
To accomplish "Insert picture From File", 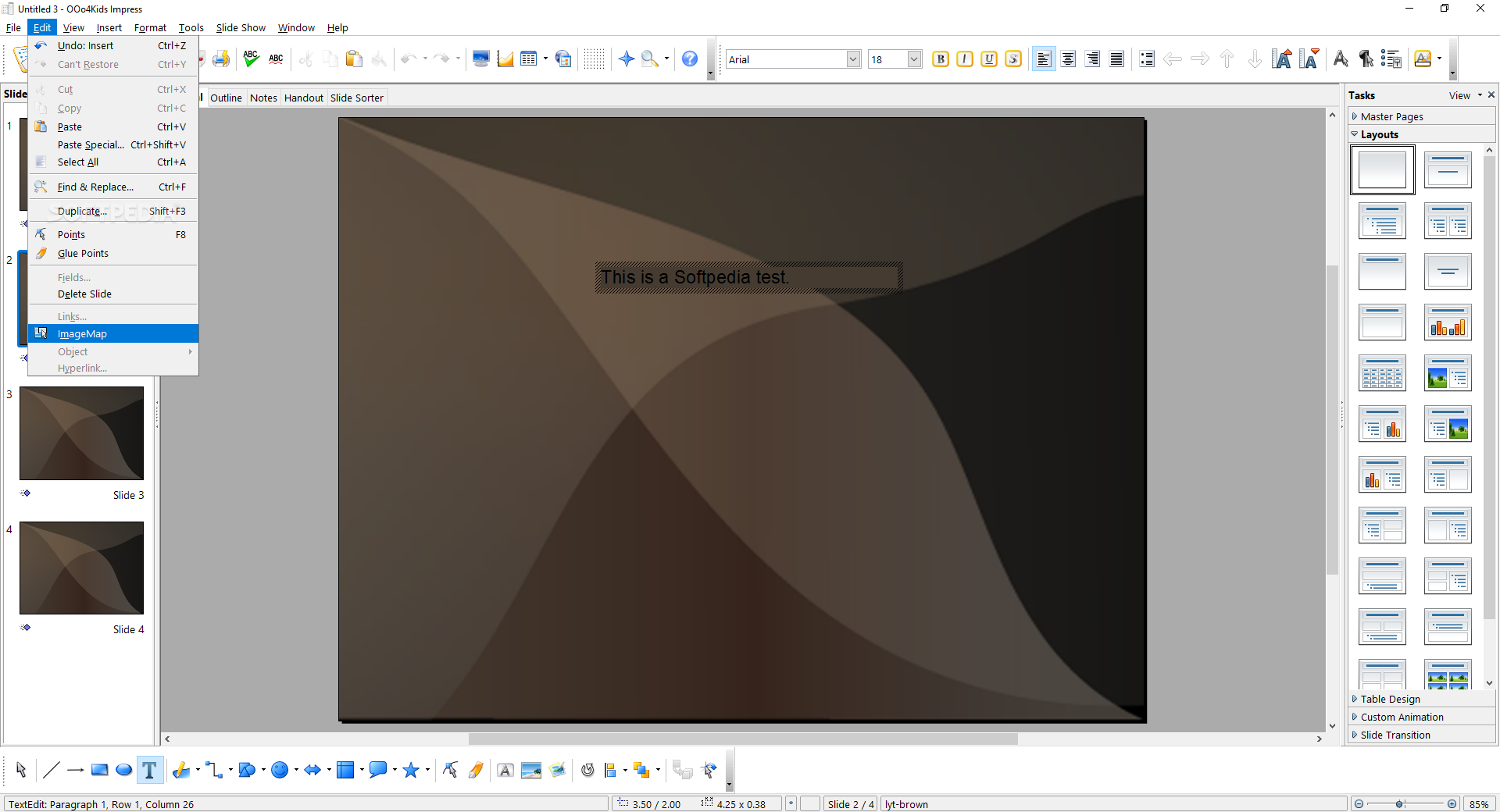I will point(531,771).
